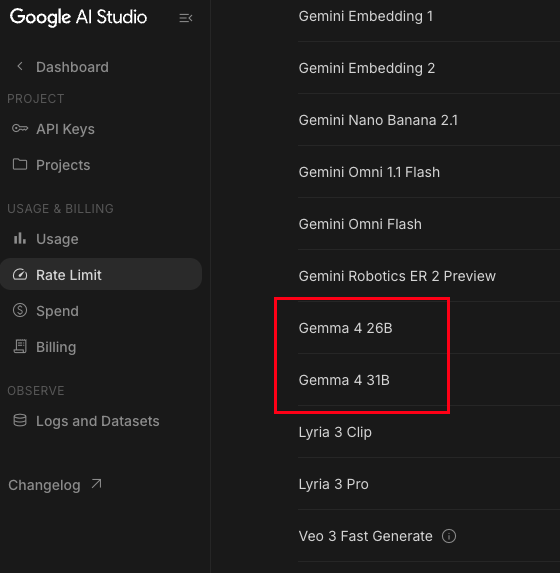
Task: Select Gemini Nano Banana 2.1 row
Action: [x=429, y=120]
